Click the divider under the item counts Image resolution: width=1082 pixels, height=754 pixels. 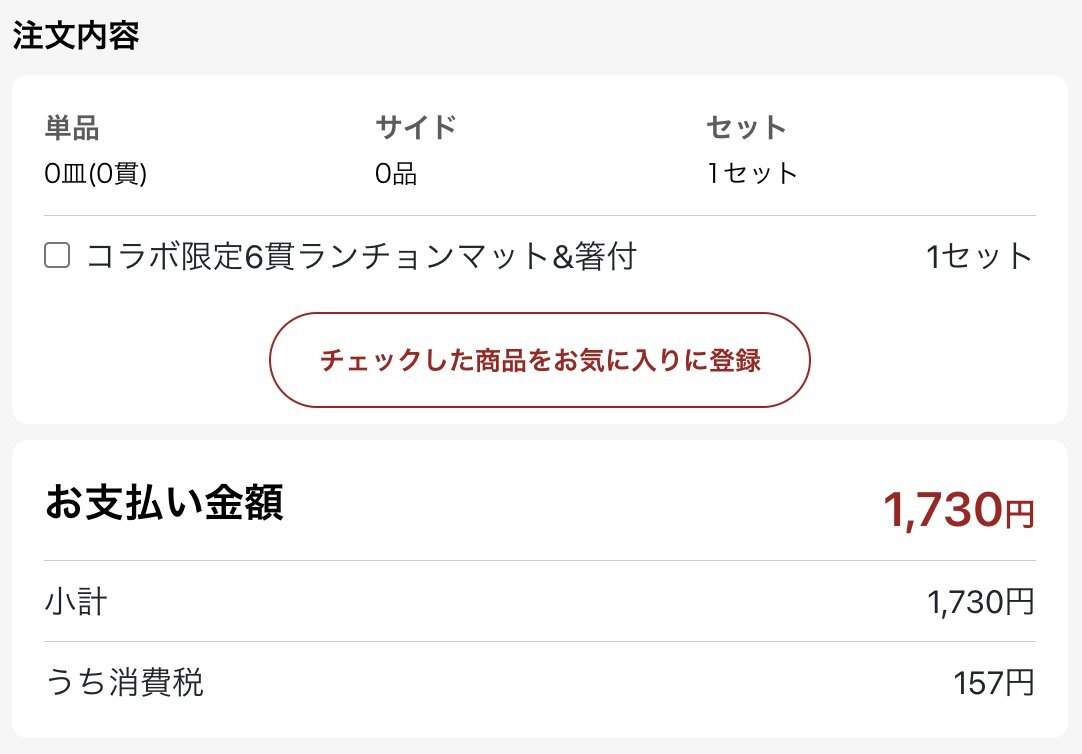[540, 212]
